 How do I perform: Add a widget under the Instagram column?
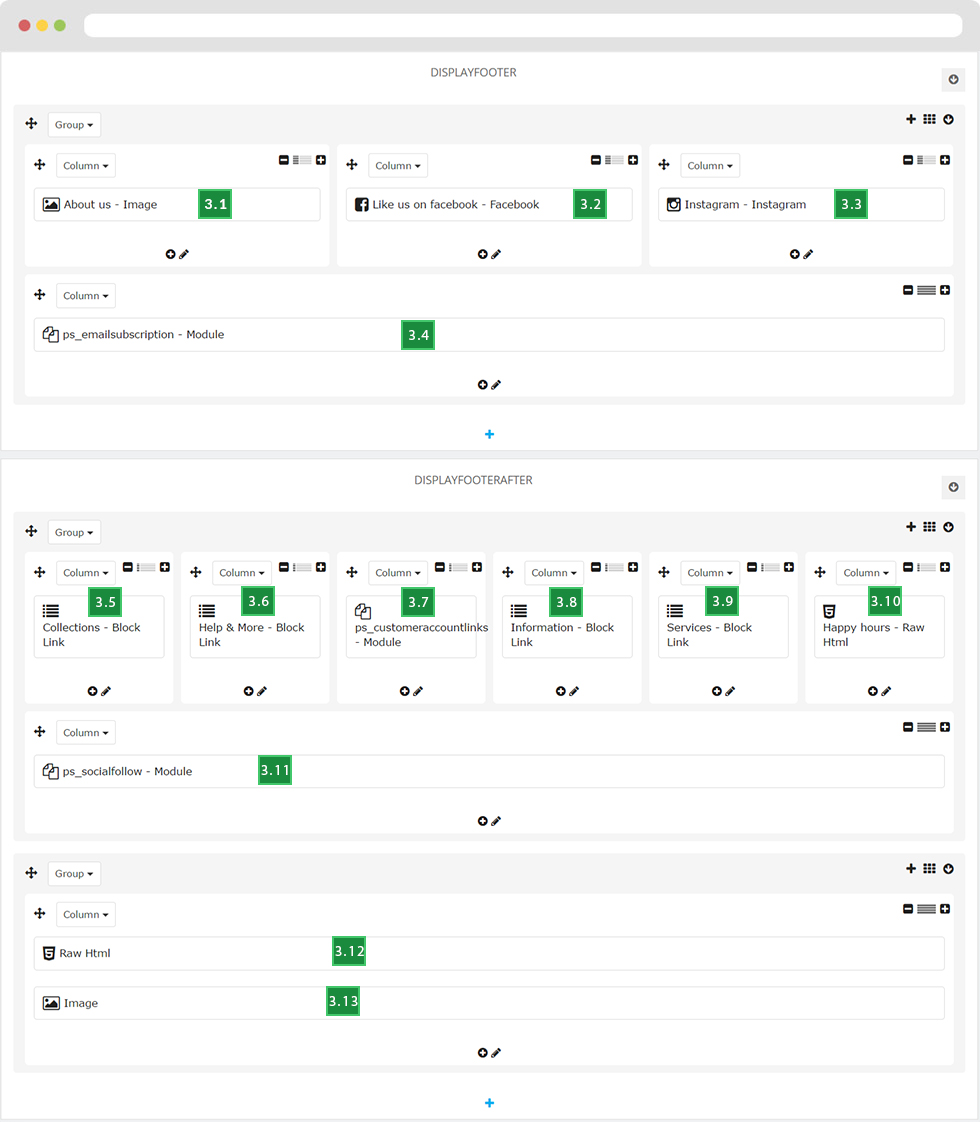click(795, 254)
